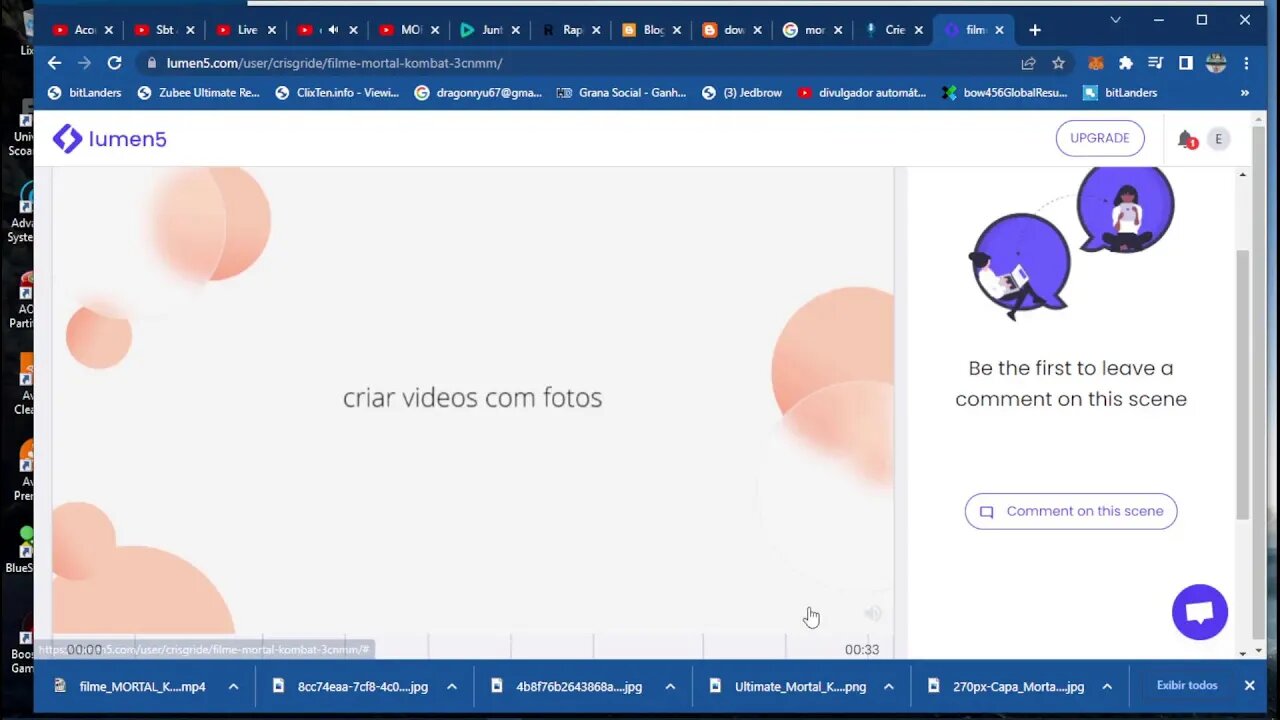
Task: Mute the video preview volume
Action: 873,613
